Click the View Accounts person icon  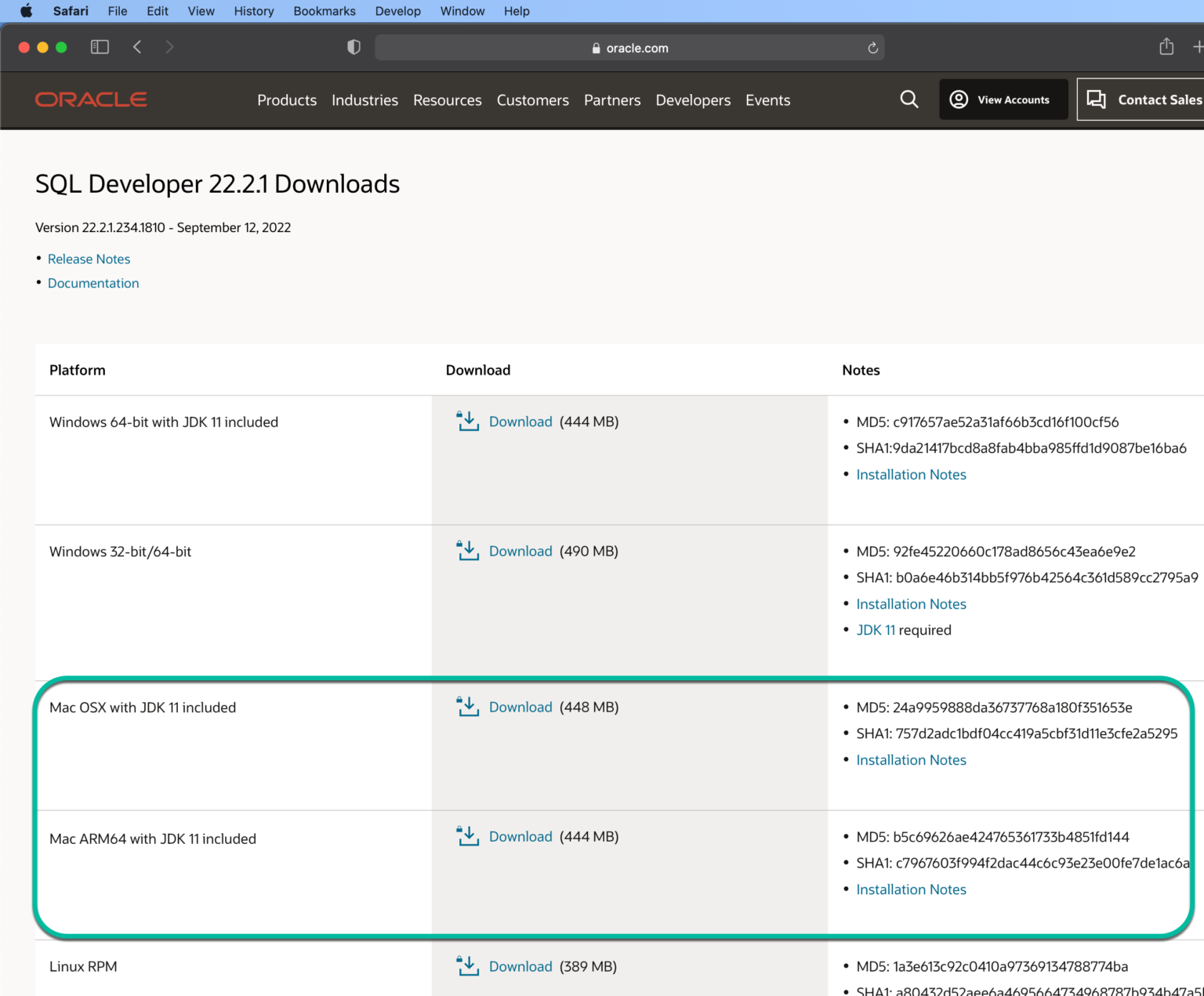coord(958,99)
